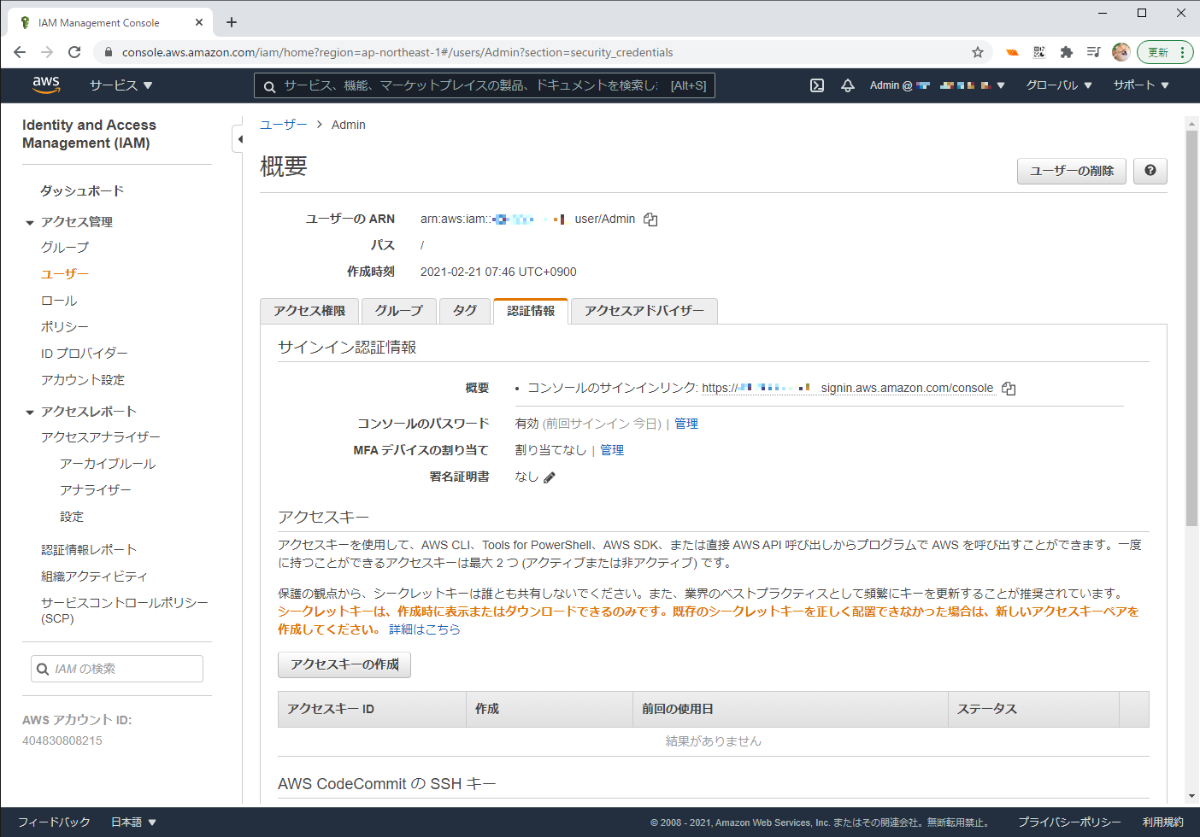Open 組織アクティビティ in the sidebar

pos(94,576)
